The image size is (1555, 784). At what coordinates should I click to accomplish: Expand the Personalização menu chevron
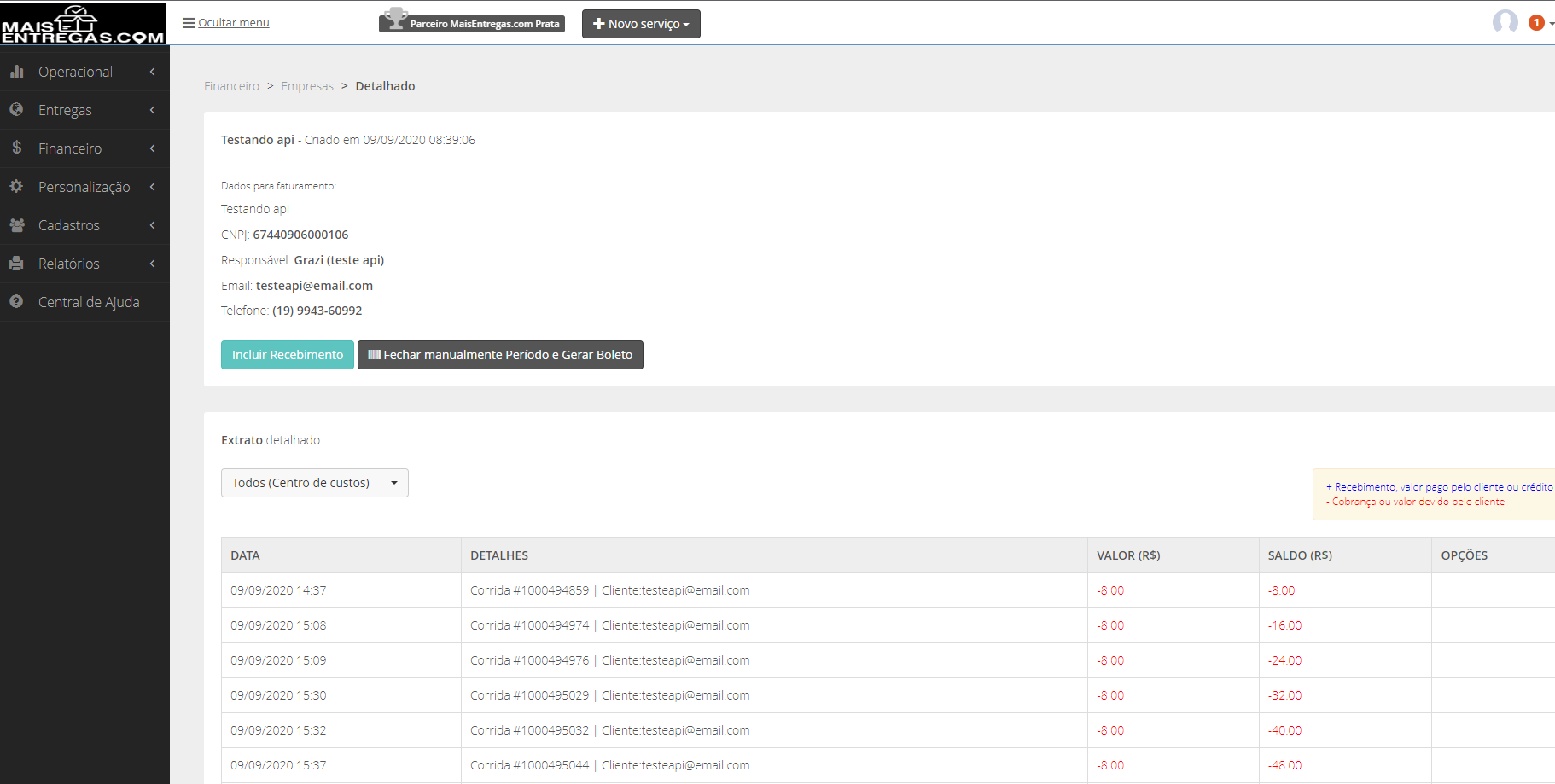point(153,187)
